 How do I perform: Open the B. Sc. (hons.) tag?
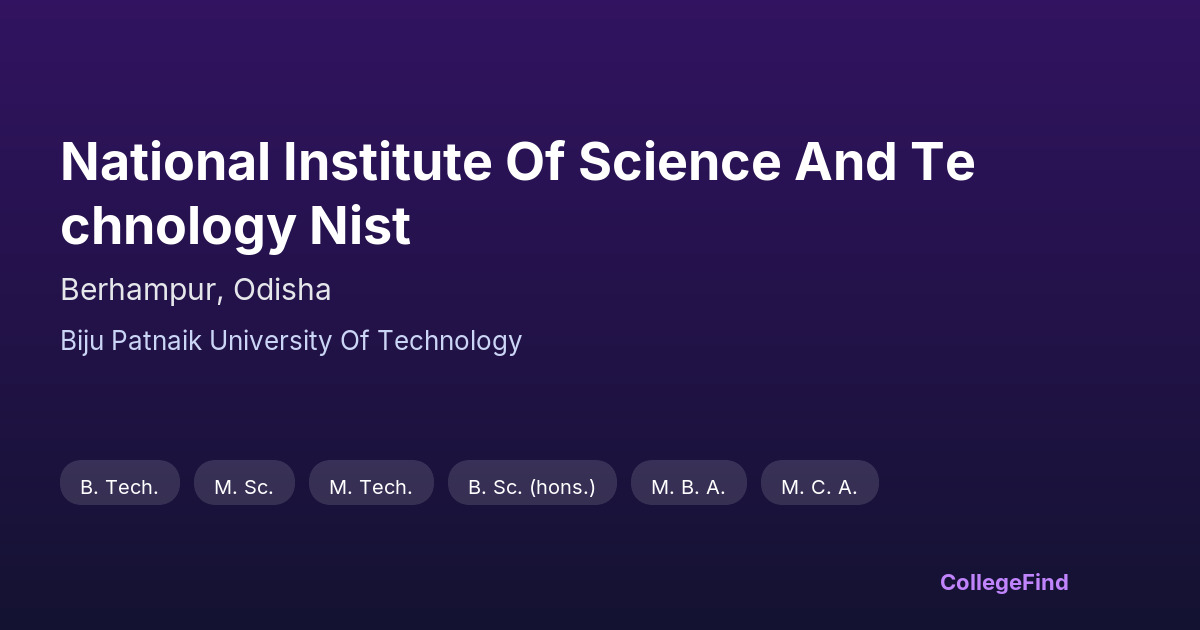point(532,487)
